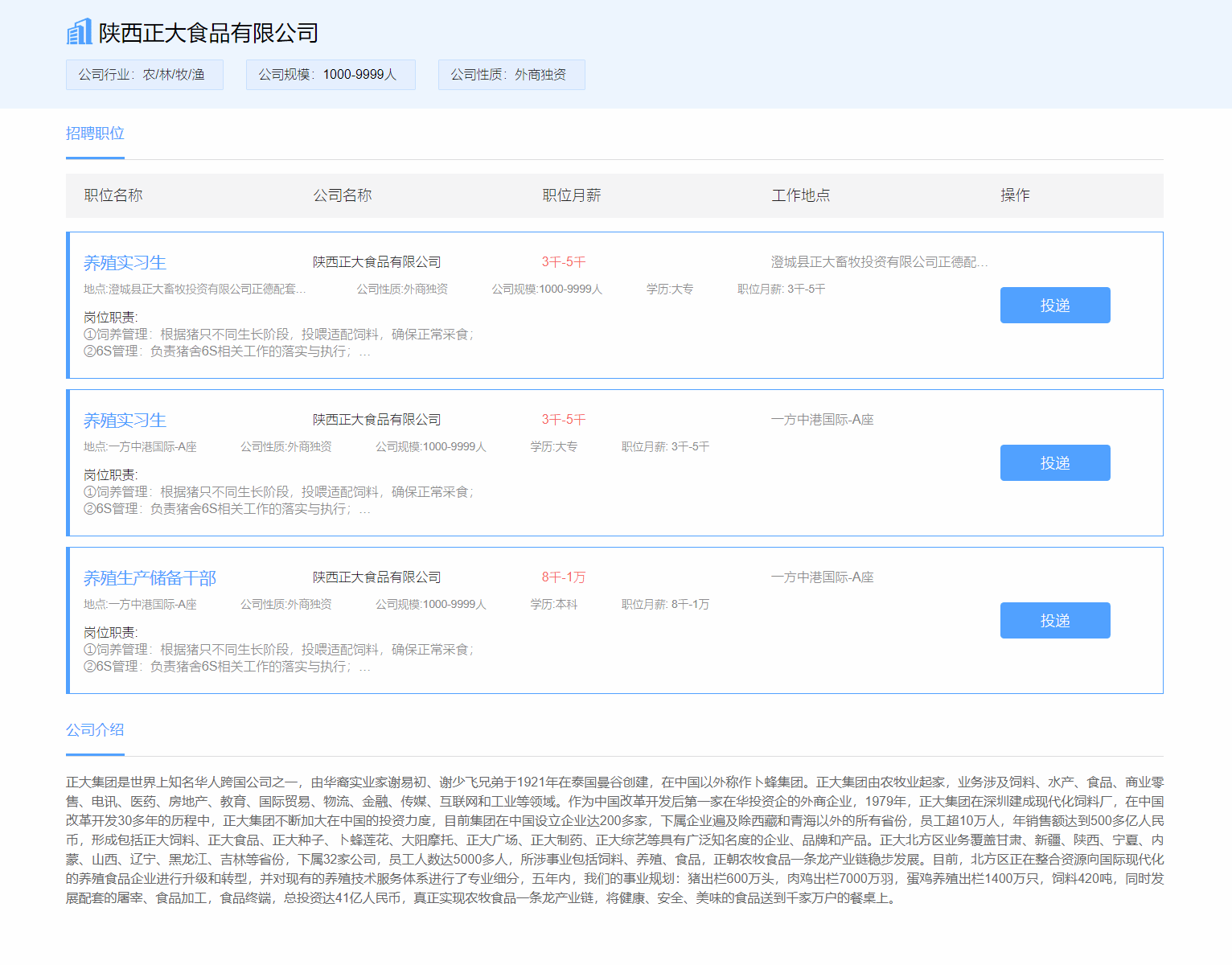Select the 公司规模 1000-9999人 tag
The width and height of the screenshot is (1232, 965).
pos(330,75)
